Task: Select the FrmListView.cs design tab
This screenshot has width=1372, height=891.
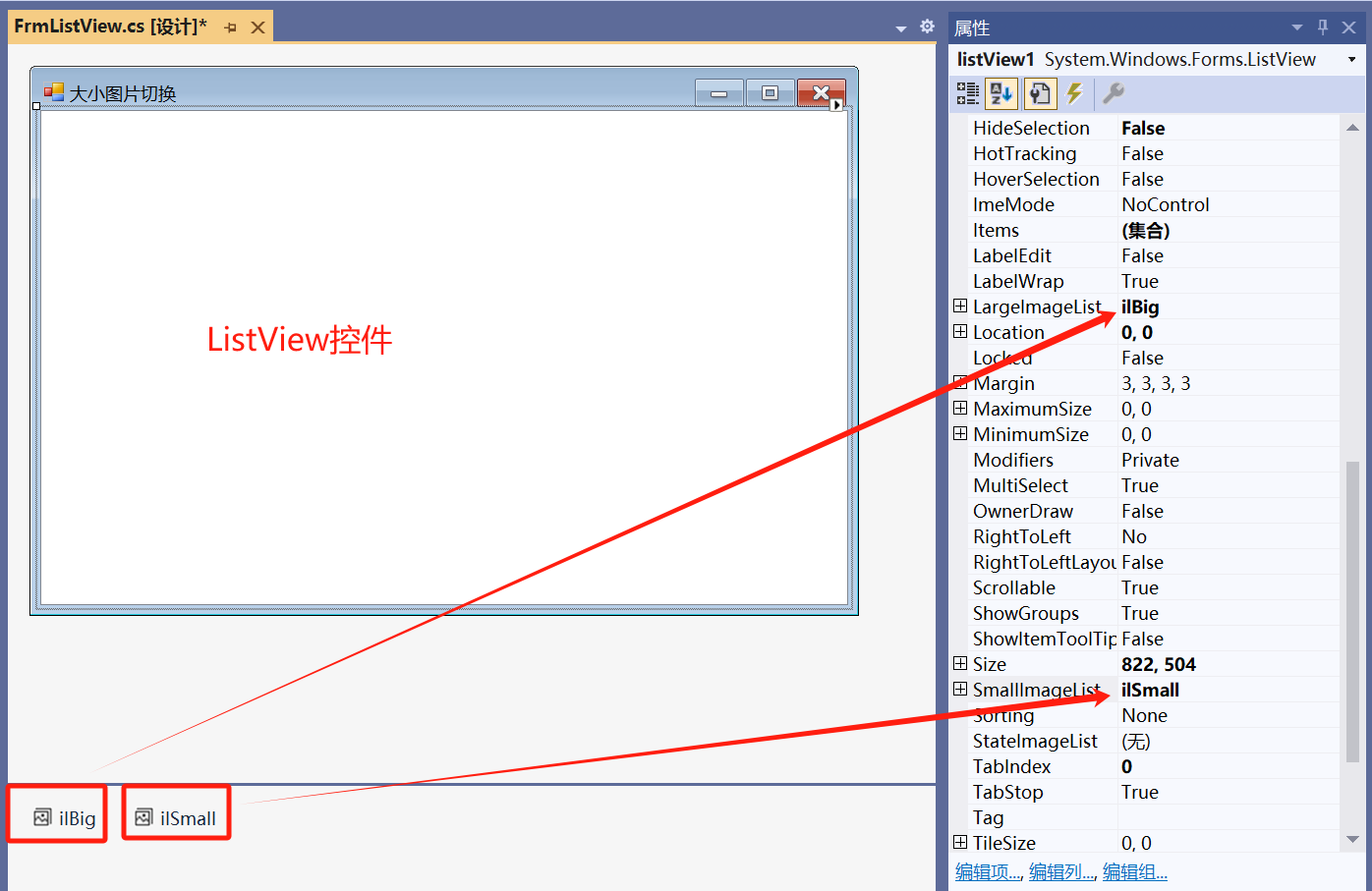Action: coord(110,27)
